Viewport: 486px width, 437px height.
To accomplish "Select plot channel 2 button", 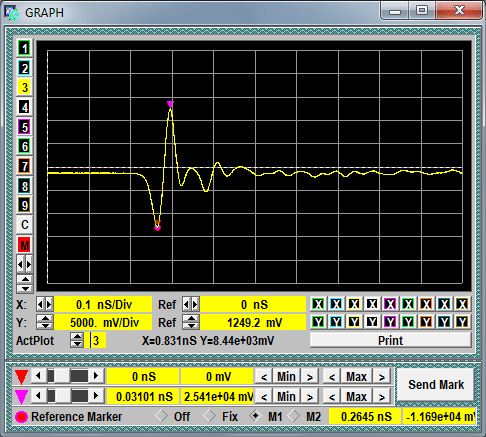I will click(24, 68).
